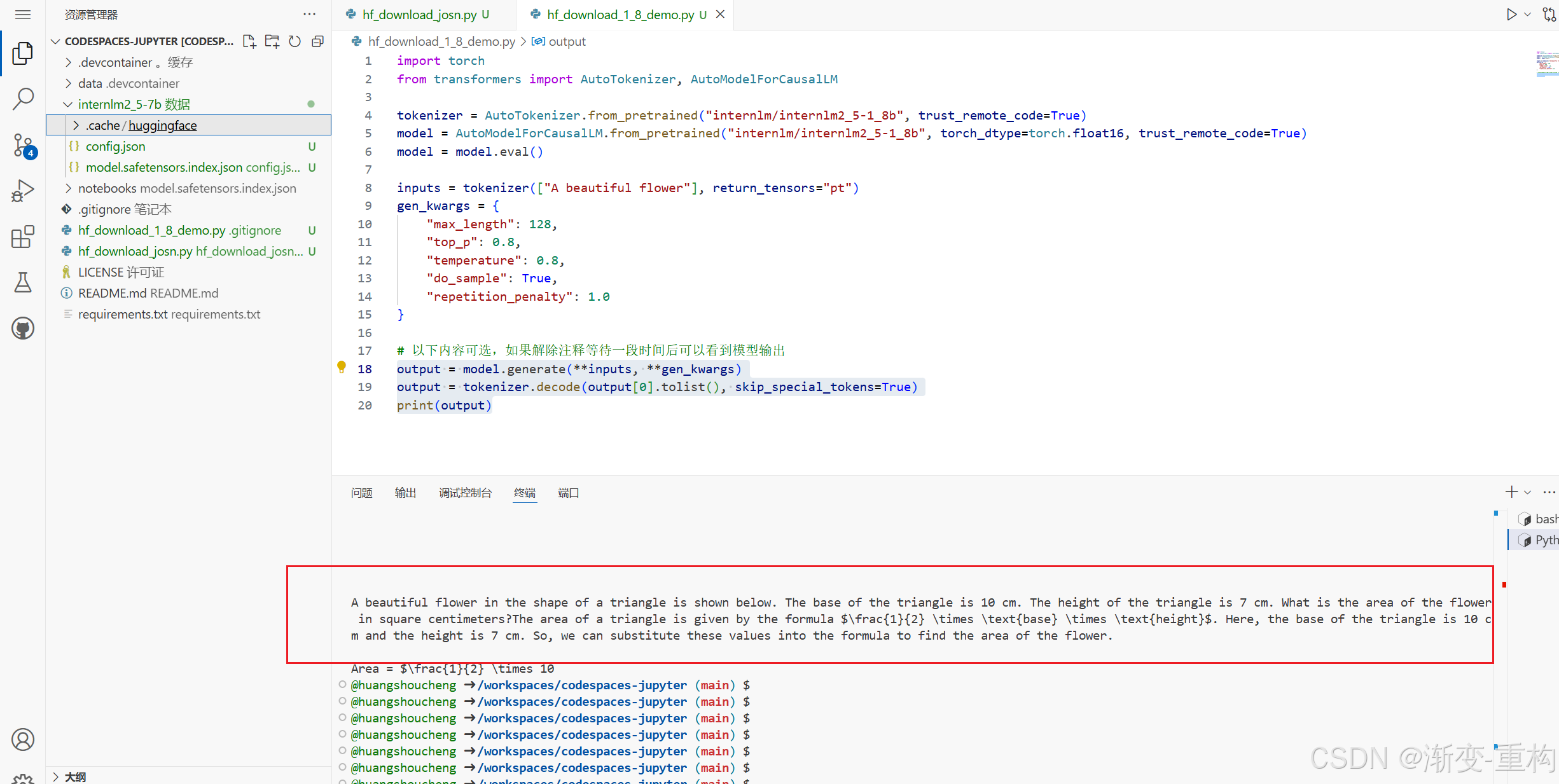Open the new terminal dropdown arrow

pyautogui.click(x=1527, y=492)
